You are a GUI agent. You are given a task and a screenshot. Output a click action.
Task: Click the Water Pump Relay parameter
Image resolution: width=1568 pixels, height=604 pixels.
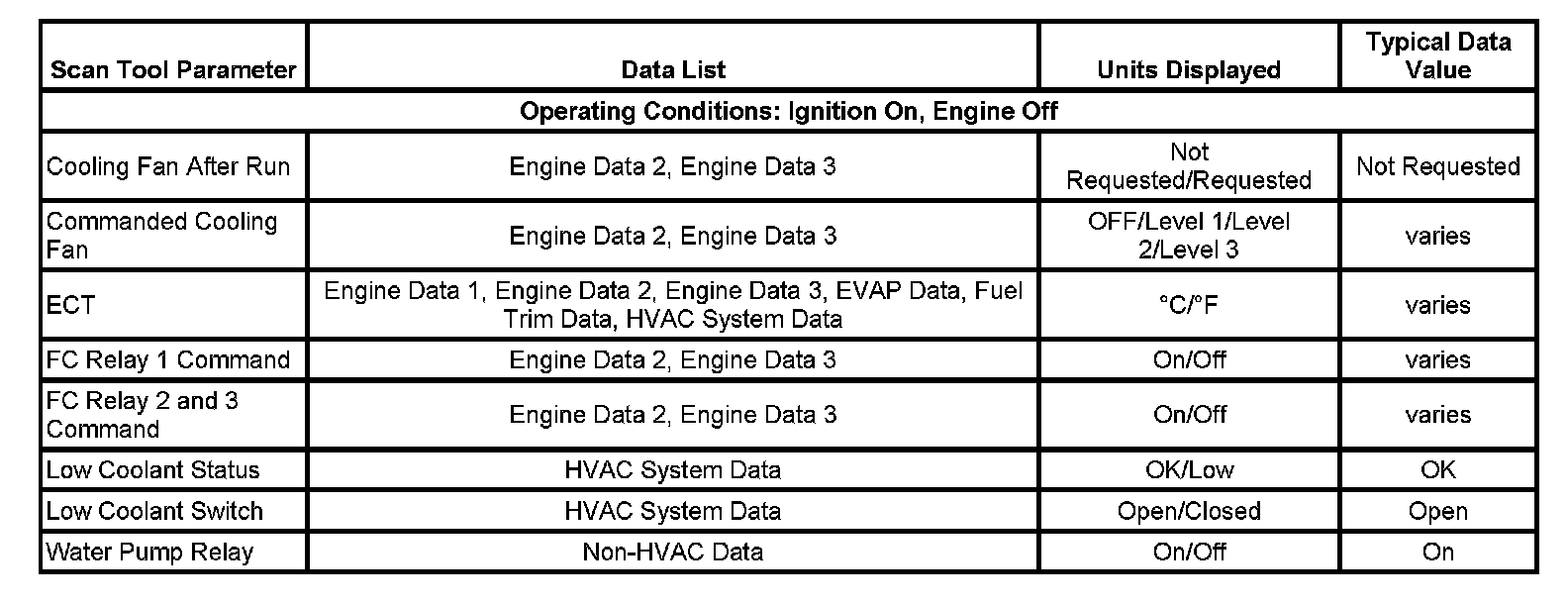(150, 552)
